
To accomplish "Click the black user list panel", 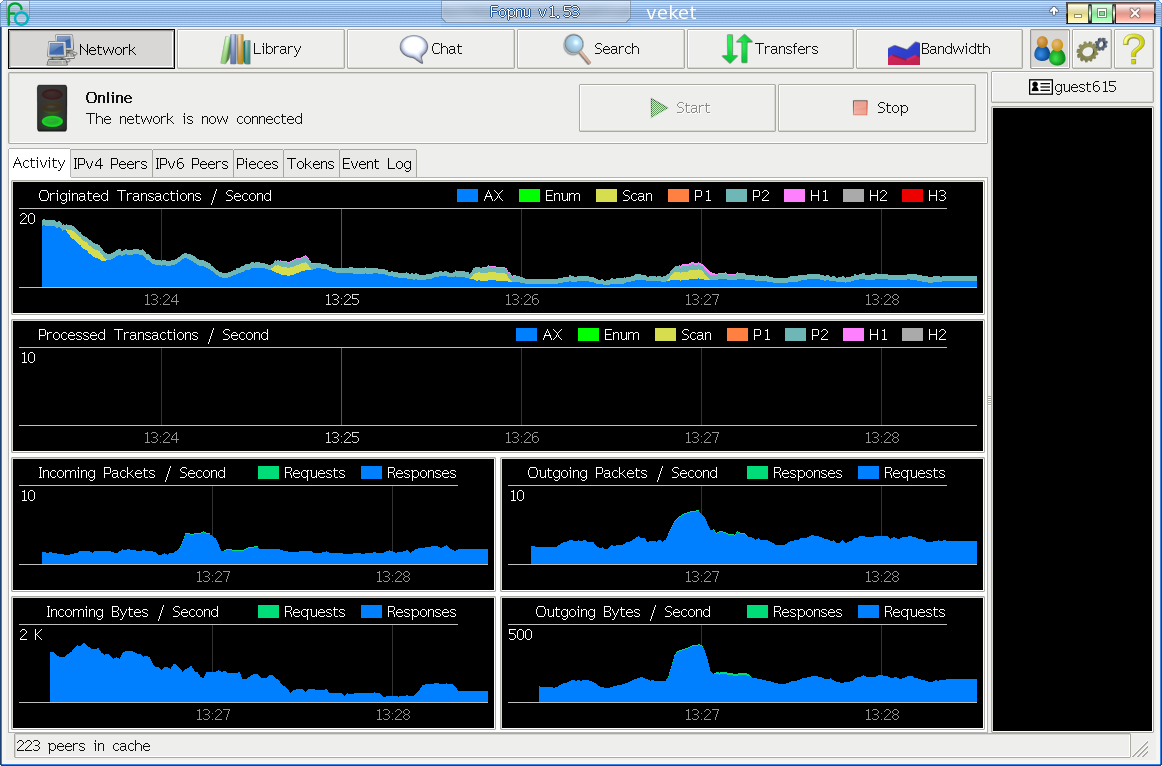I will pyautogui.click(x=1072, y=419).
